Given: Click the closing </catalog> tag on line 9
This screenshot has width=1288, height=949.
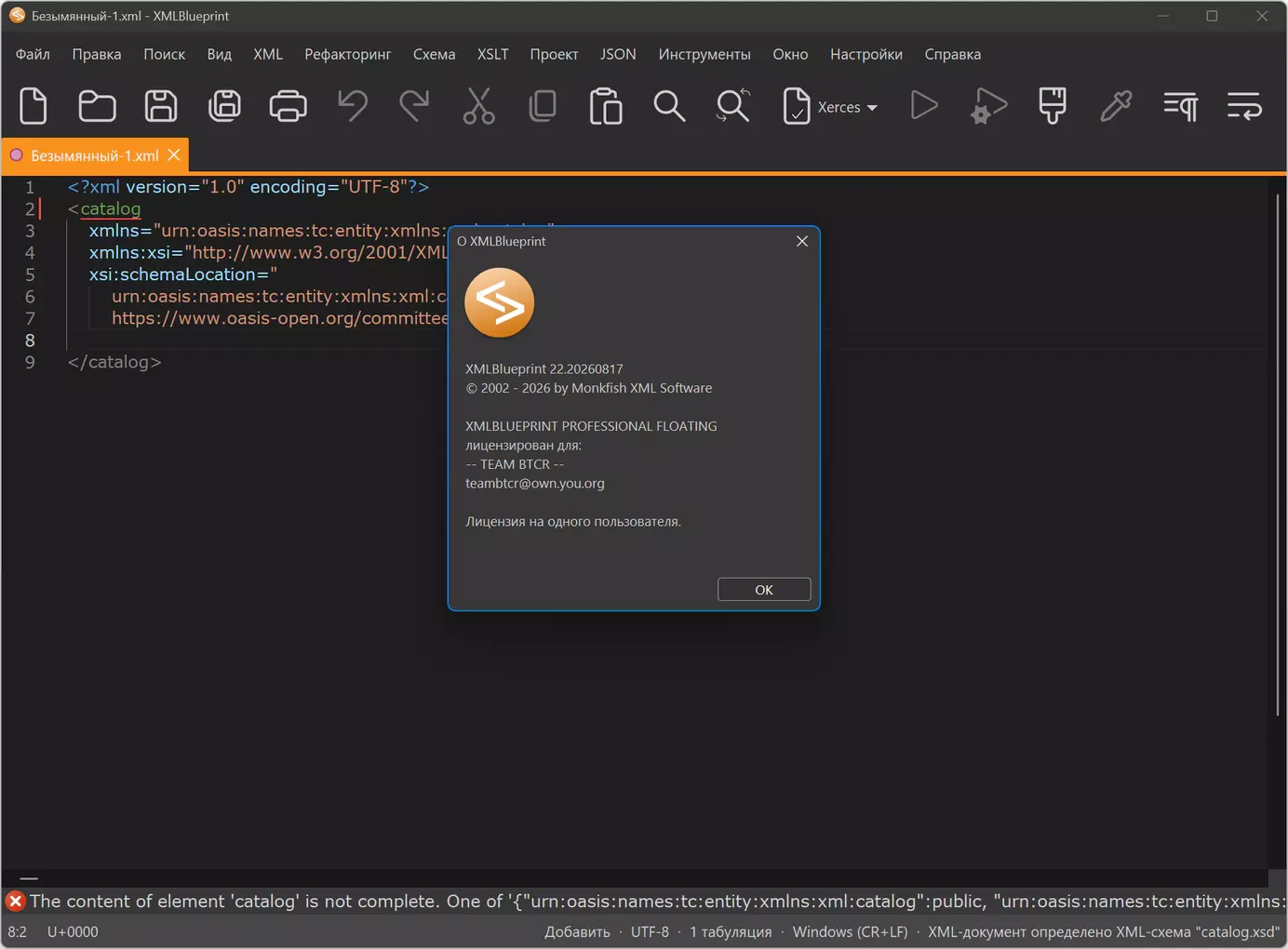Looking at the screenshot, I should (114, 362).
